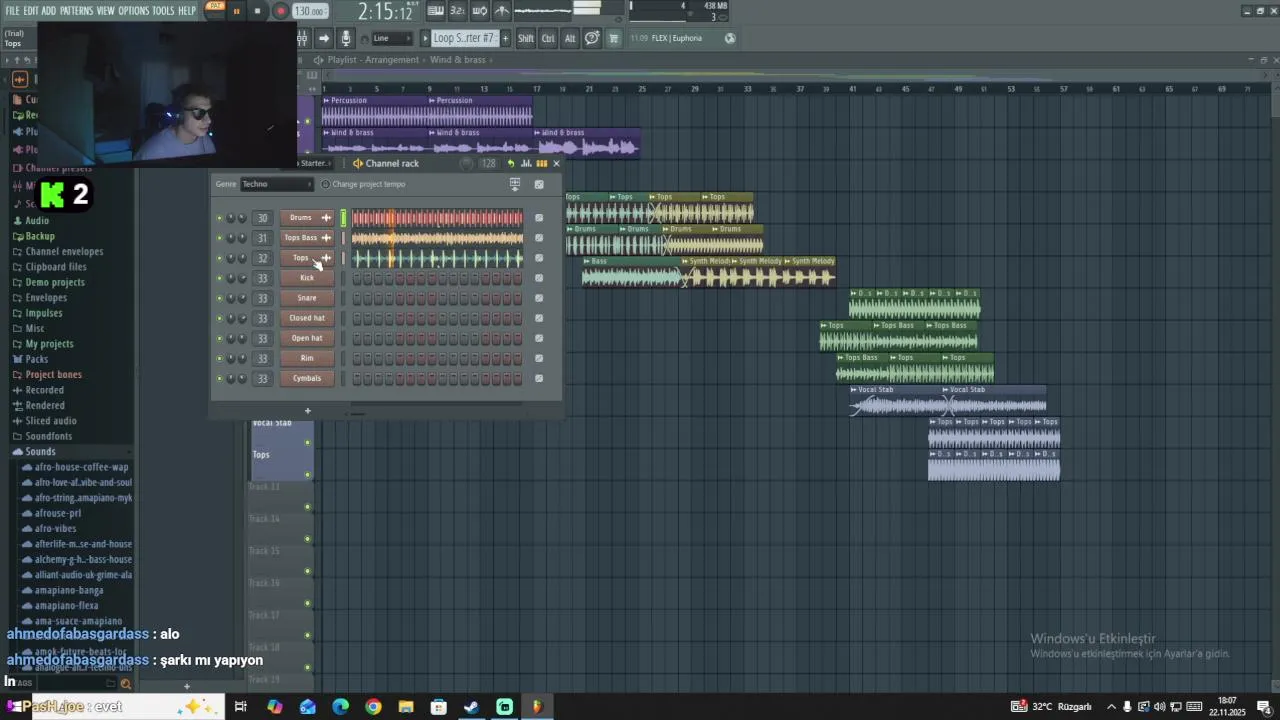Open the shopping cart content library icon
Screen dimensions: 1280x720
[614, 38]
